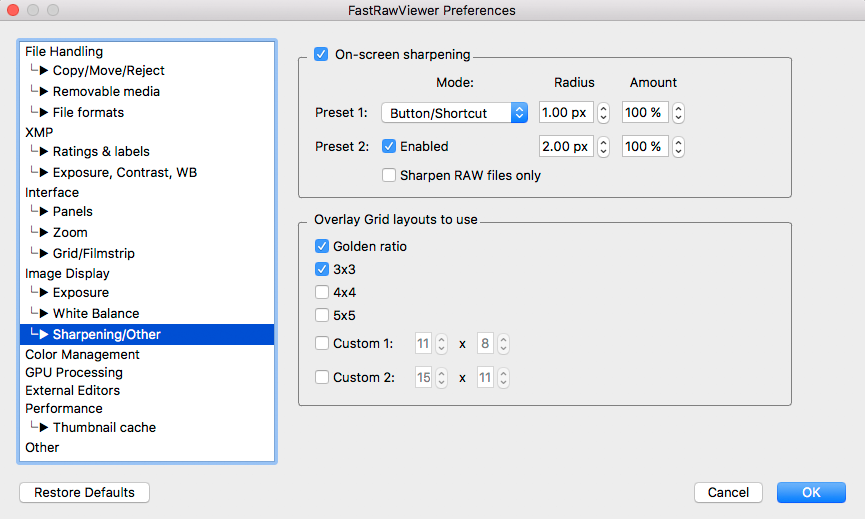The width and height of the screenshot is (865, 519).
Task: Open the Thumbnail cache settings
Action: click(104, 428)
